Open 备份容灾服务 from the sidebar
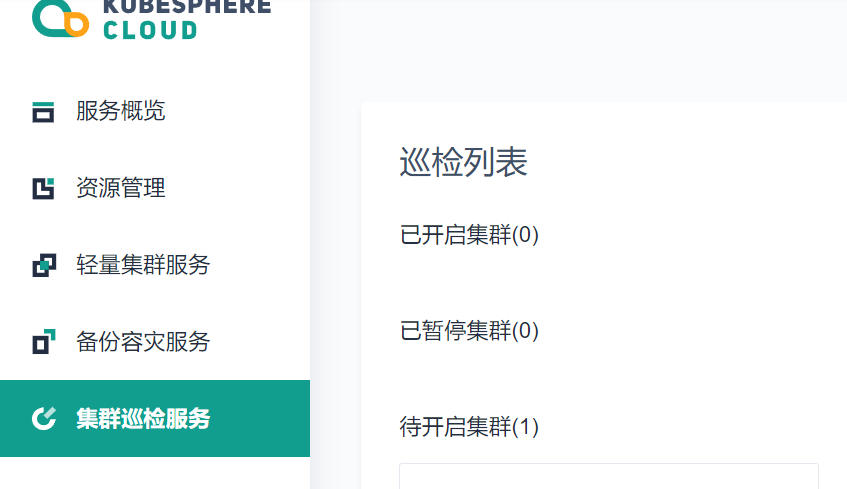Viewport: 847px width, 489px height. tap(143, 341)
